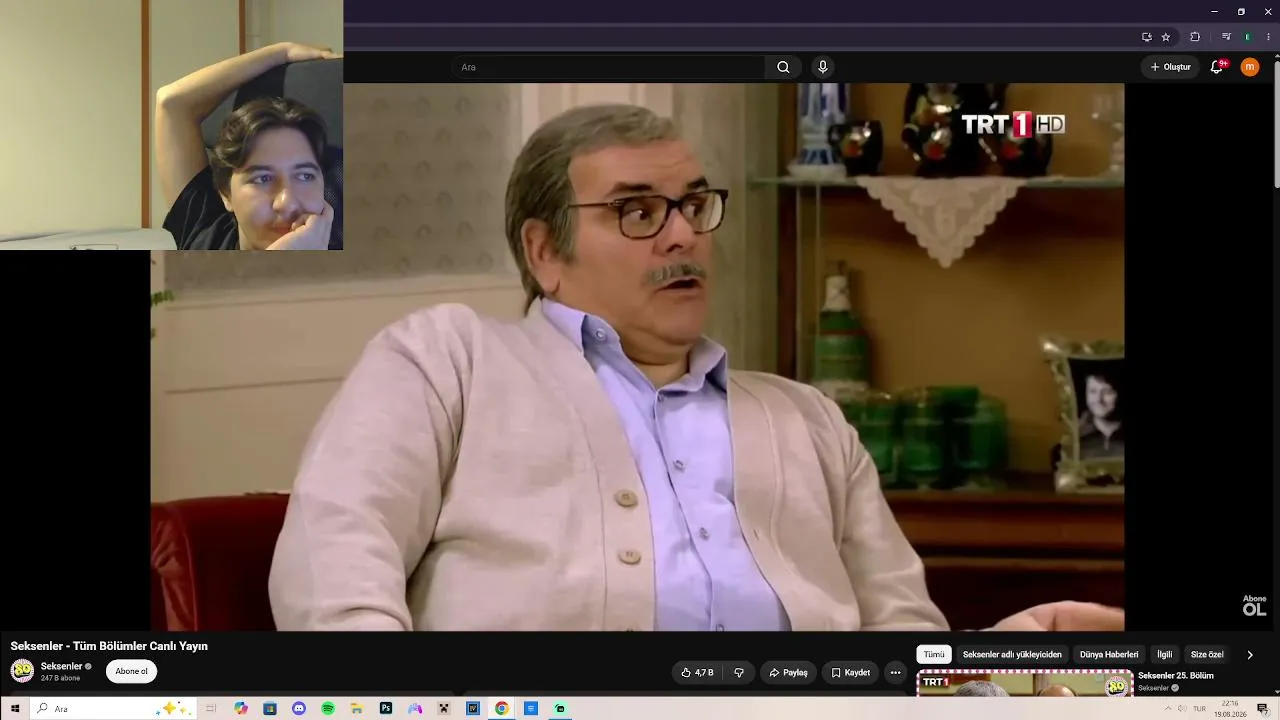
Task: Open Windows notification center icon
Action: pyautogui.click(x=1263, y=709)
